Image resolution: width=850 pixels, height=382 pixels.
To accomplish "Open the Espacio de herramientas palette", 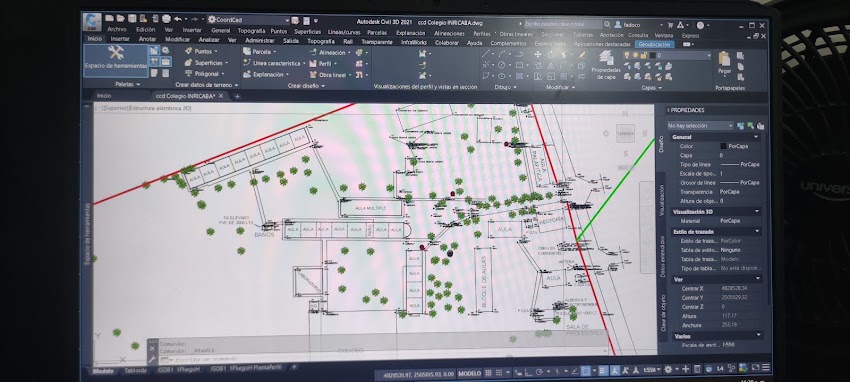I will coord(115,60).
